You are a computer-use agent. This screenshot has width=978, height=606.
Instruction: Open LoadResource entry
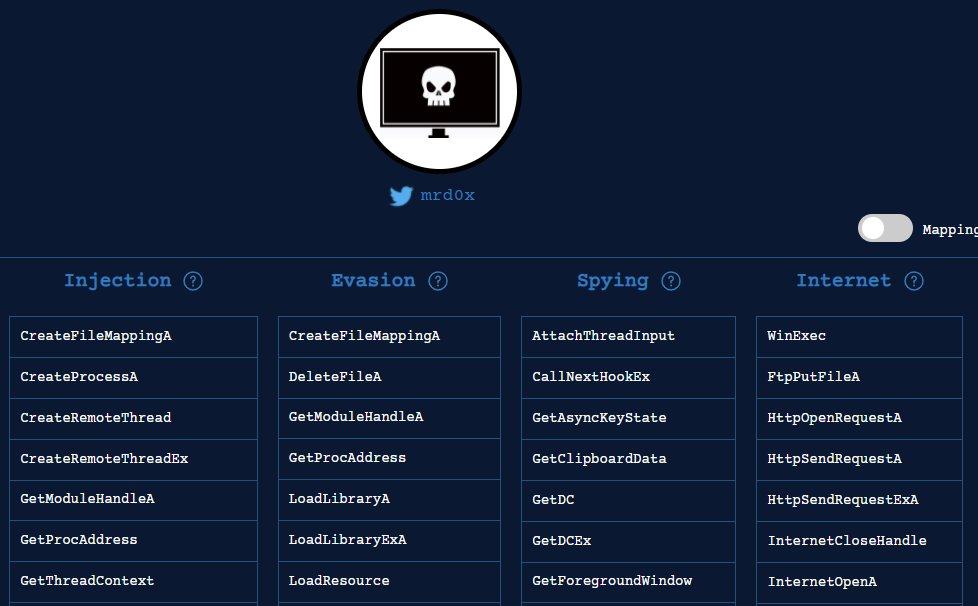tap(389, 582)
